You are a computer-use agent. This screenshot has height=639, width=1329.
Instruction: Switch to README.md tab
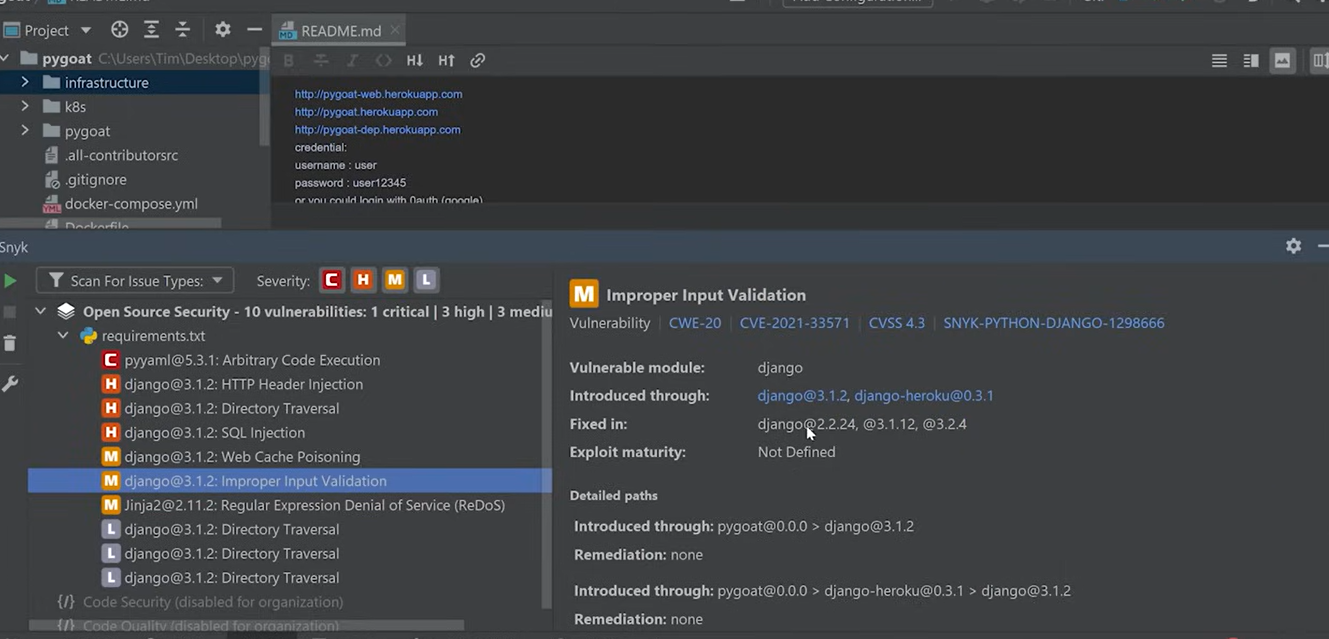(341, 31)
